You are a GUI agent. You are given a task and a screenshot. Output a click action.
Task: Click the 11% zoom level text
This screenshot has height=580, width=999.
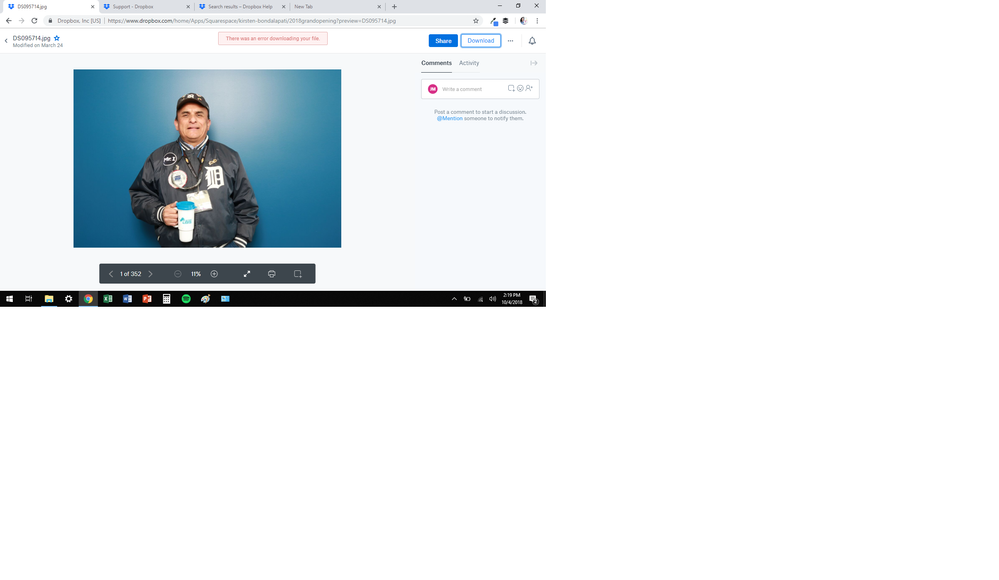pyautogui.click(x=196, y=274)
